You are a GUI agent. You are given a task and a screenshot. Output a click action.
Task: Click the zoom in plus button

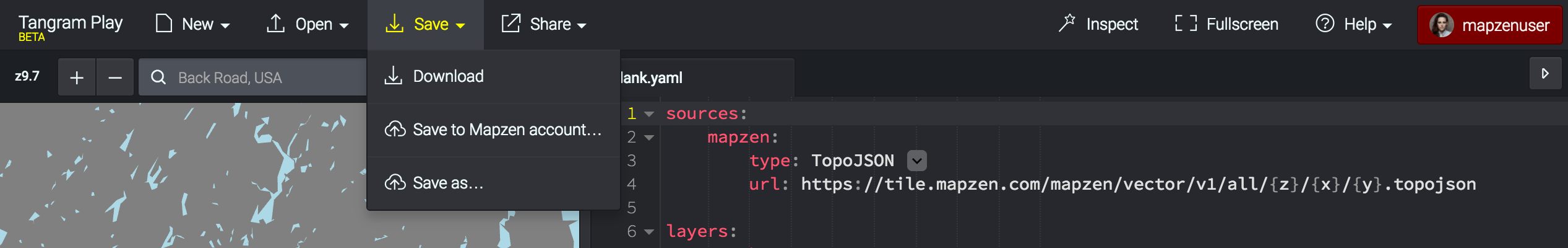click(77, 77)
